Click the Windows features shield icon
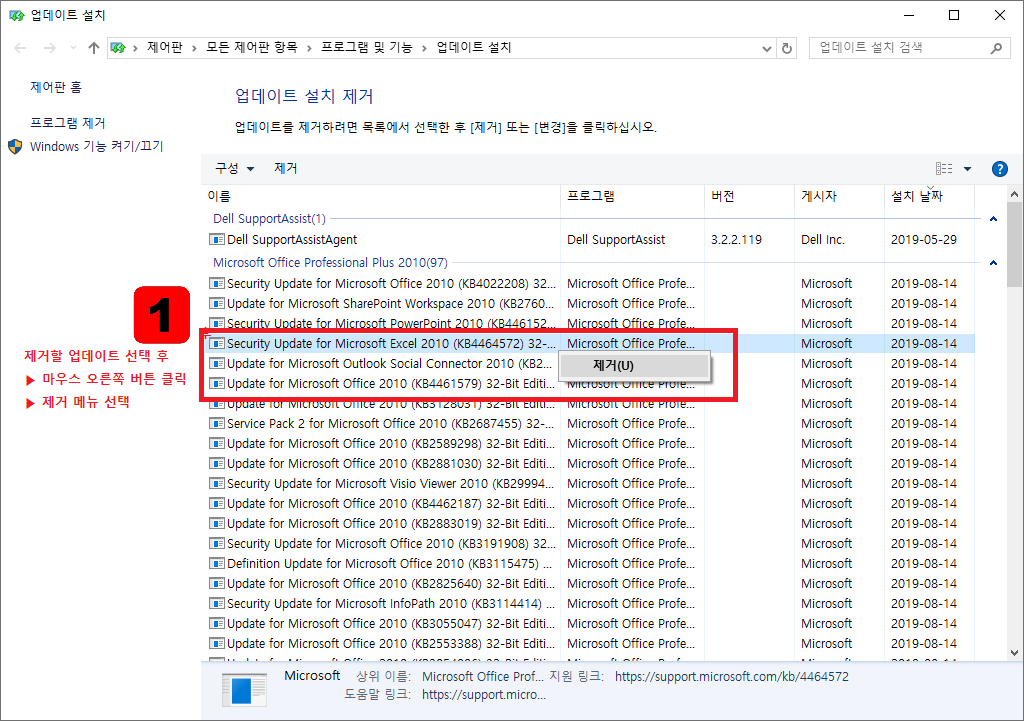The height and width of the screenshot is (721, 1024). click(15, 146)
